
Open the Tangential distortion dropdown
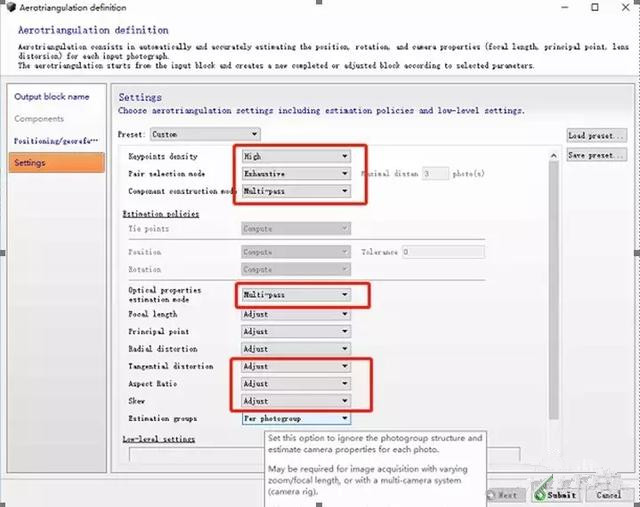(x=296, y=366)
